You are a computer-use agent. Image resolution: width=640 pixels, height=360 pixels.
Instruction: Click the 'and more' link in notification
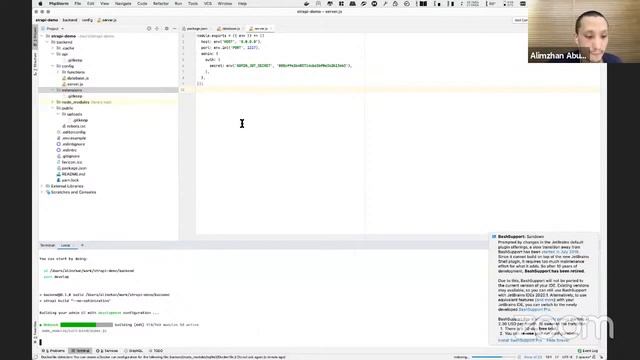544,300
